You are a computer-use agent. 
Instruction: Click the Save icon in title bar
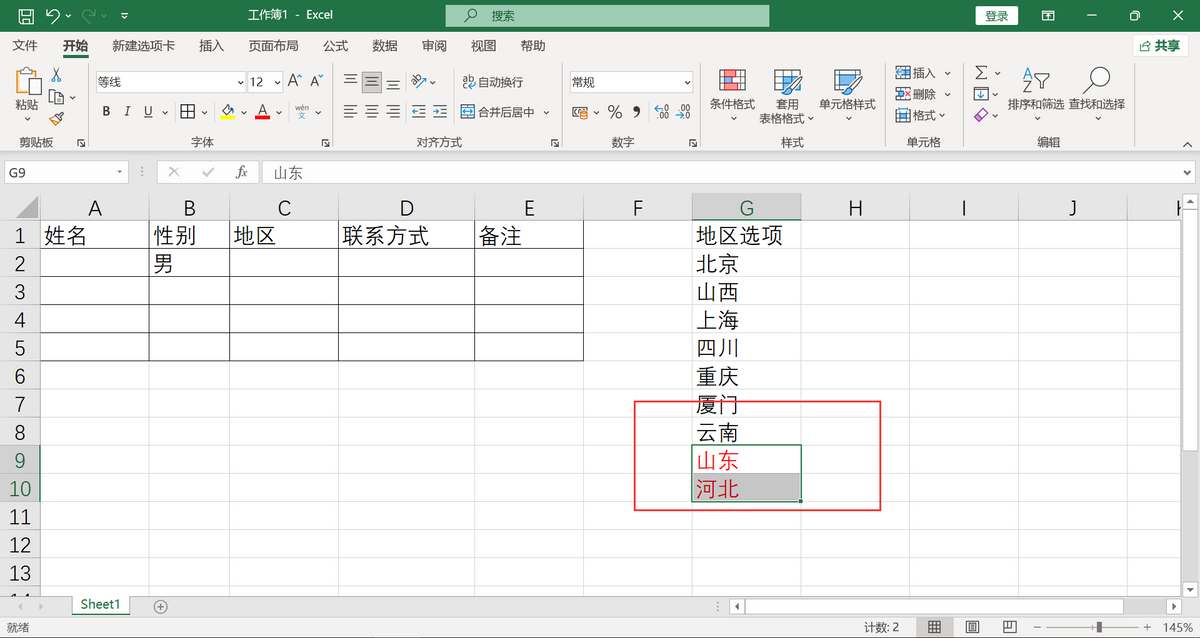26,16
